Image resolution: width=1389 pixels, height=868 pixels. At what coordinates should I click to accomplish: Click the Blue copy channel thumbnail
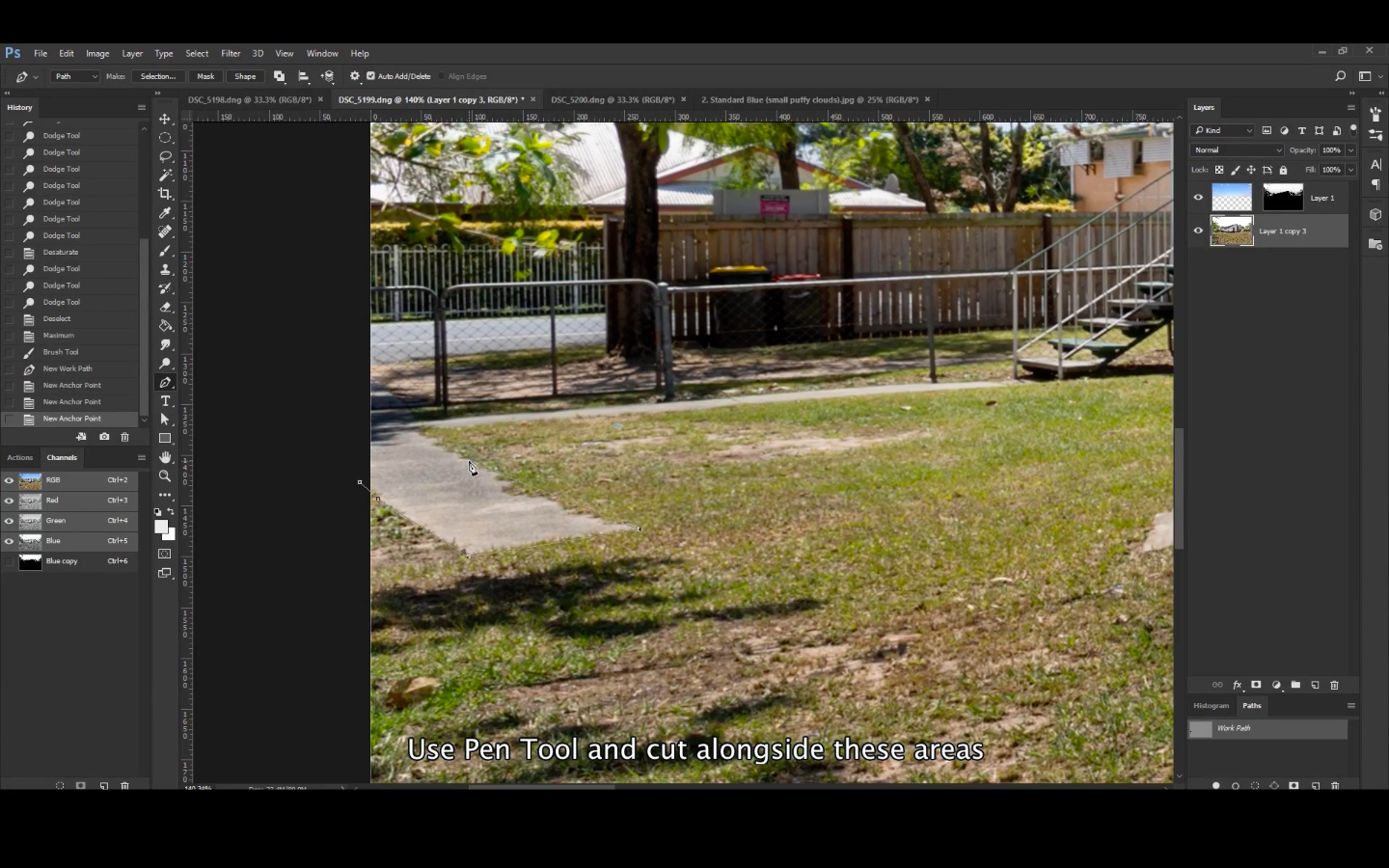tap(31, 561)
